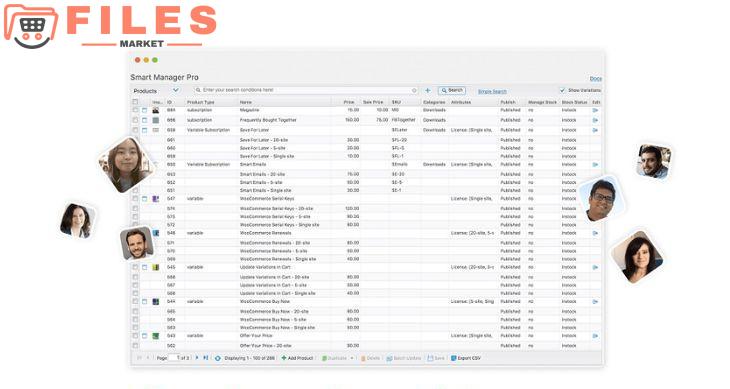Toggle the Show Variations checkbox
Viewport: 730px width, 389px height.
point(562,90)
